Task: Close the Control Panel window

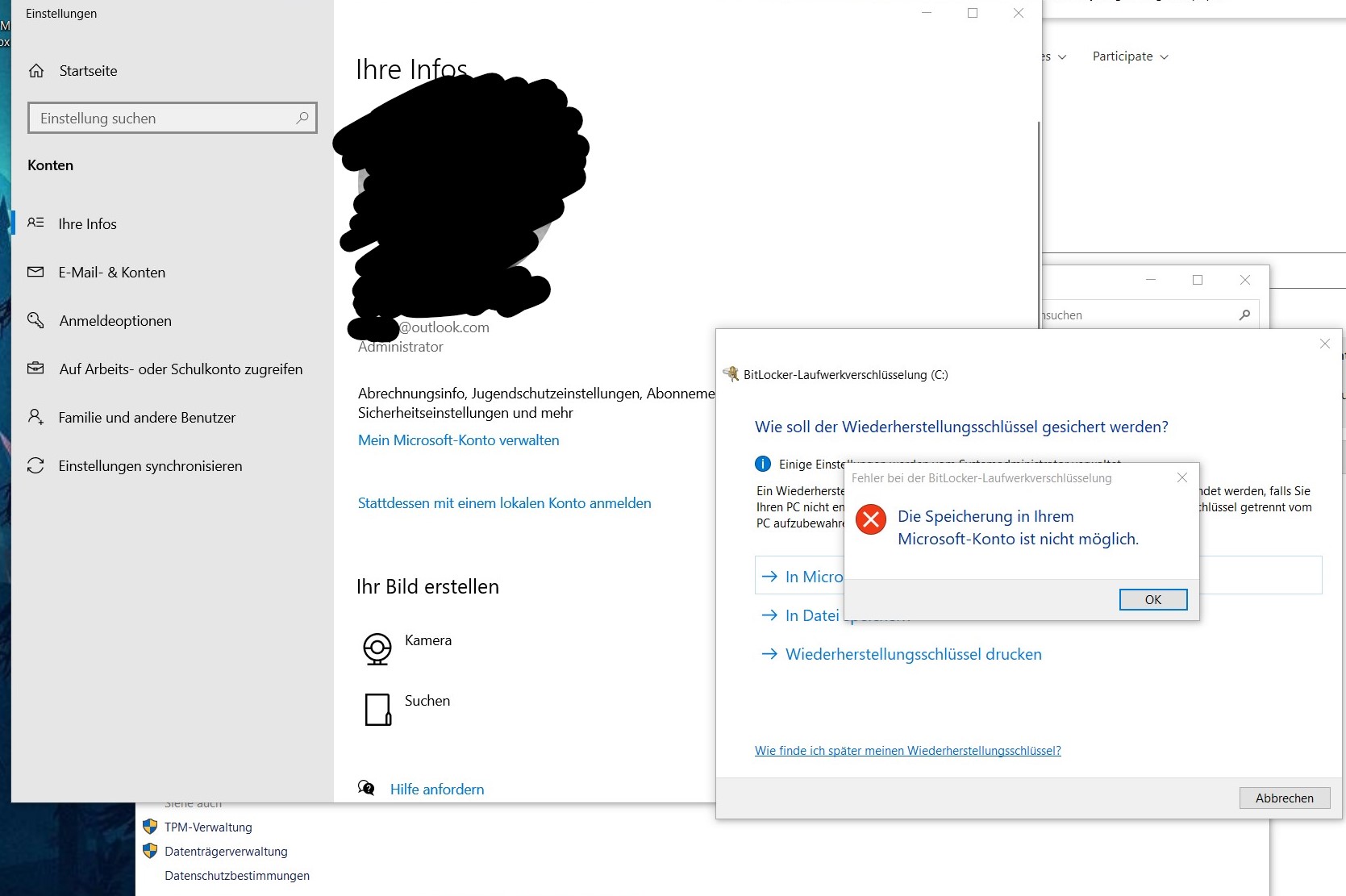Action: coord(1245,280)
